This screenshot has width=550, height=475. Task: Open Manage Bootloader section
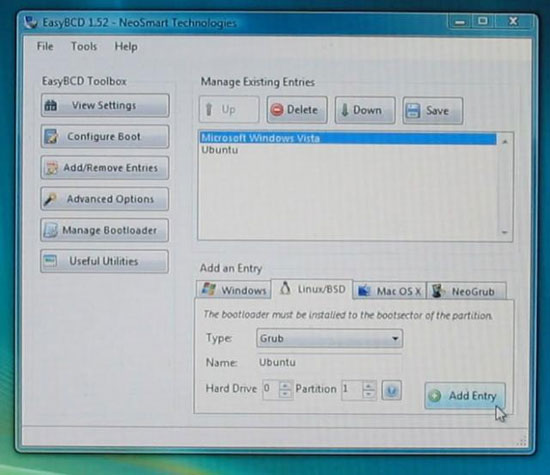point(105,230)
